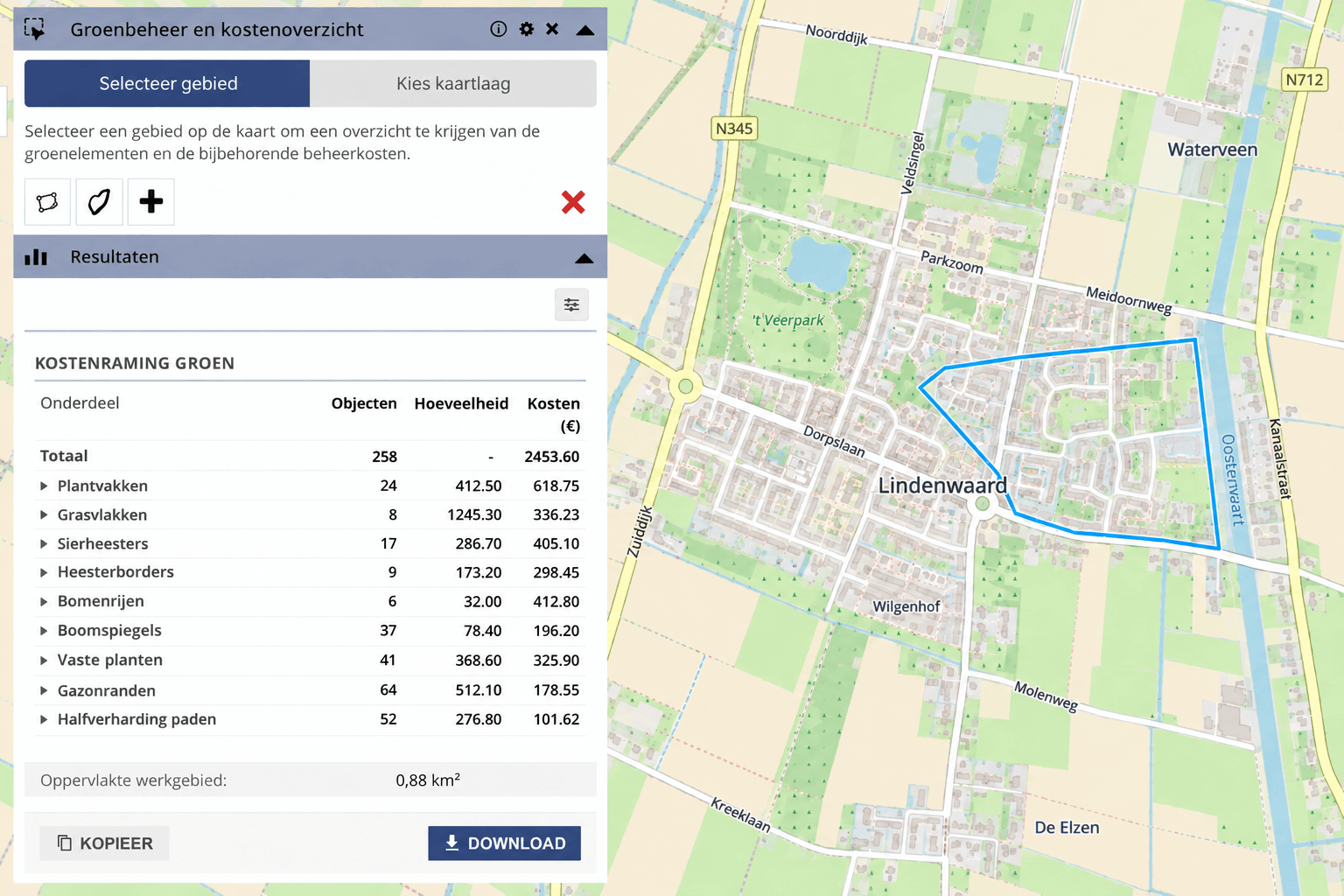The image size is (1344, 896).
Task: Click the KOPIEER button
Action: (x=104, y=843)
